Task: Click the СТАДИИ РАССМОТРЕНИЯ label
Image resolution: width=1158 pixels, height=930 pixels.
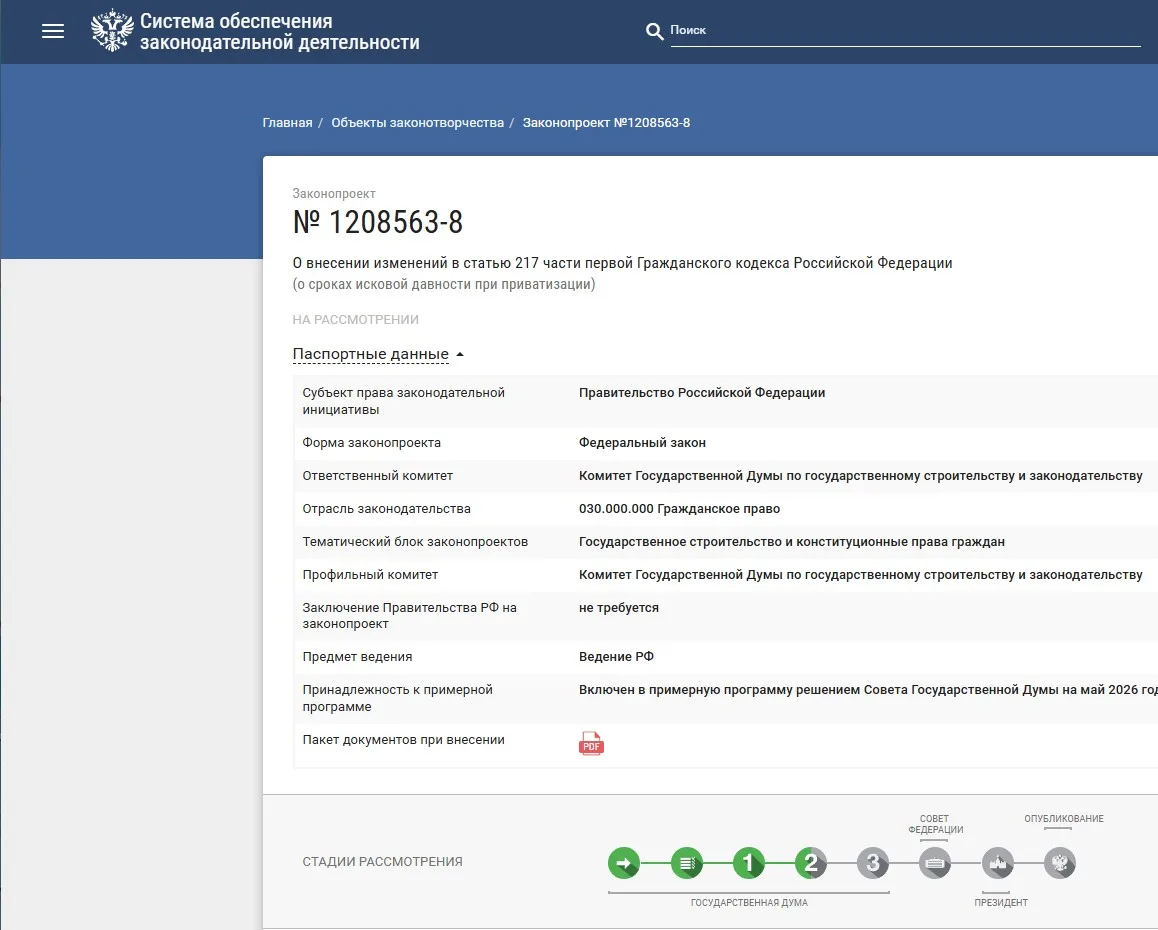Action: (383, 862)
